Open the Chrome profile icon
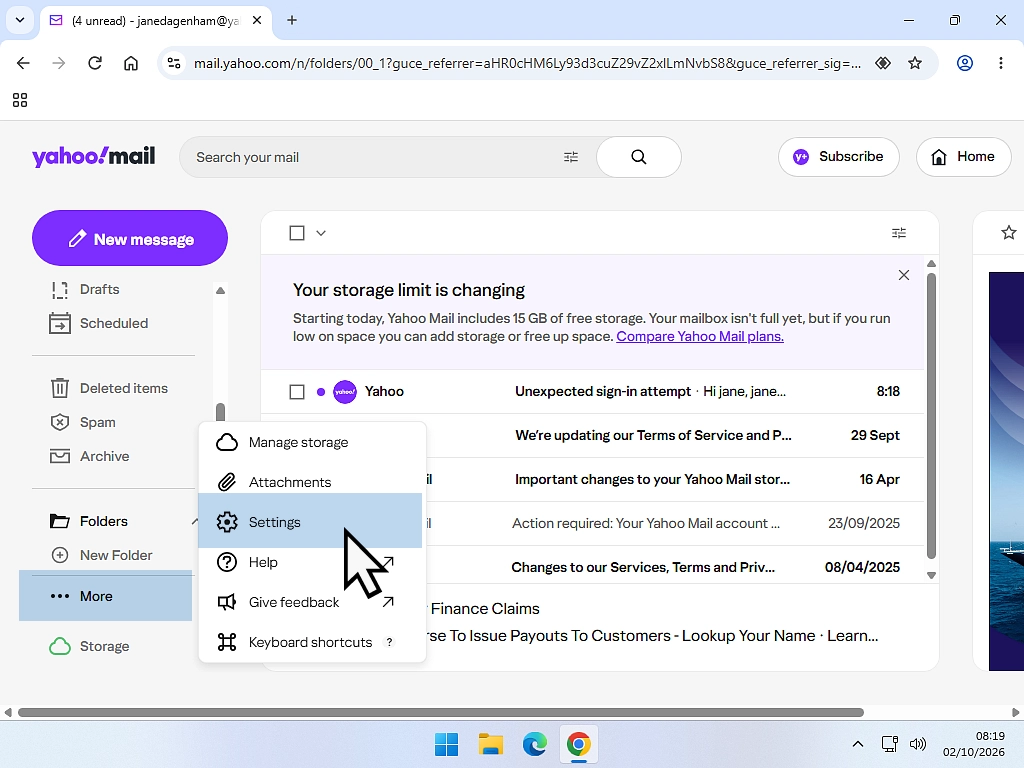 (x=965, y=63)
